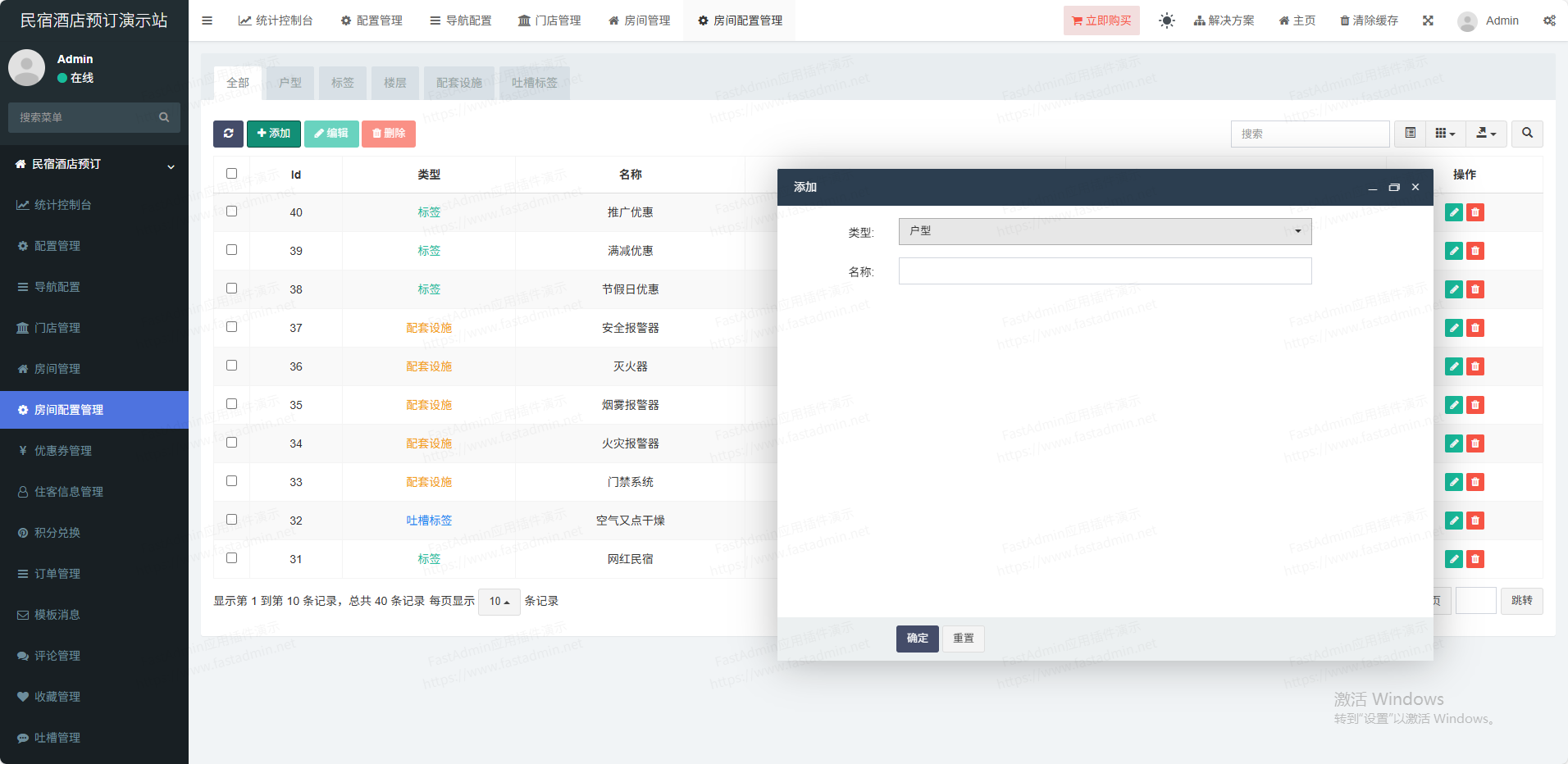Click the 名称 input field in dialog
The image size is (1568, 764).
(1105, 271)
